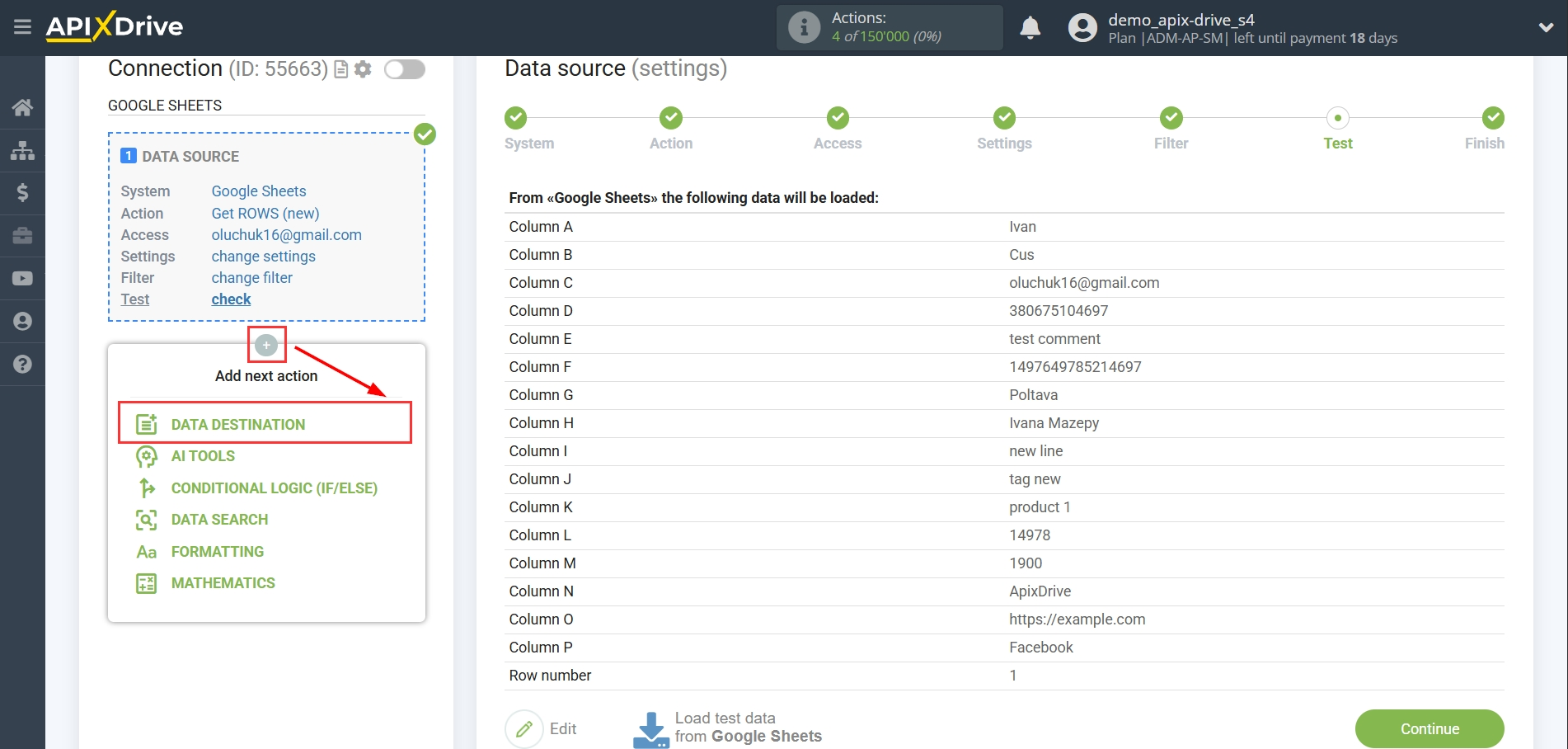Open connection settings gear icon
The width and height of the screenshot is (1568, 749).
click(x=363, y=69)
